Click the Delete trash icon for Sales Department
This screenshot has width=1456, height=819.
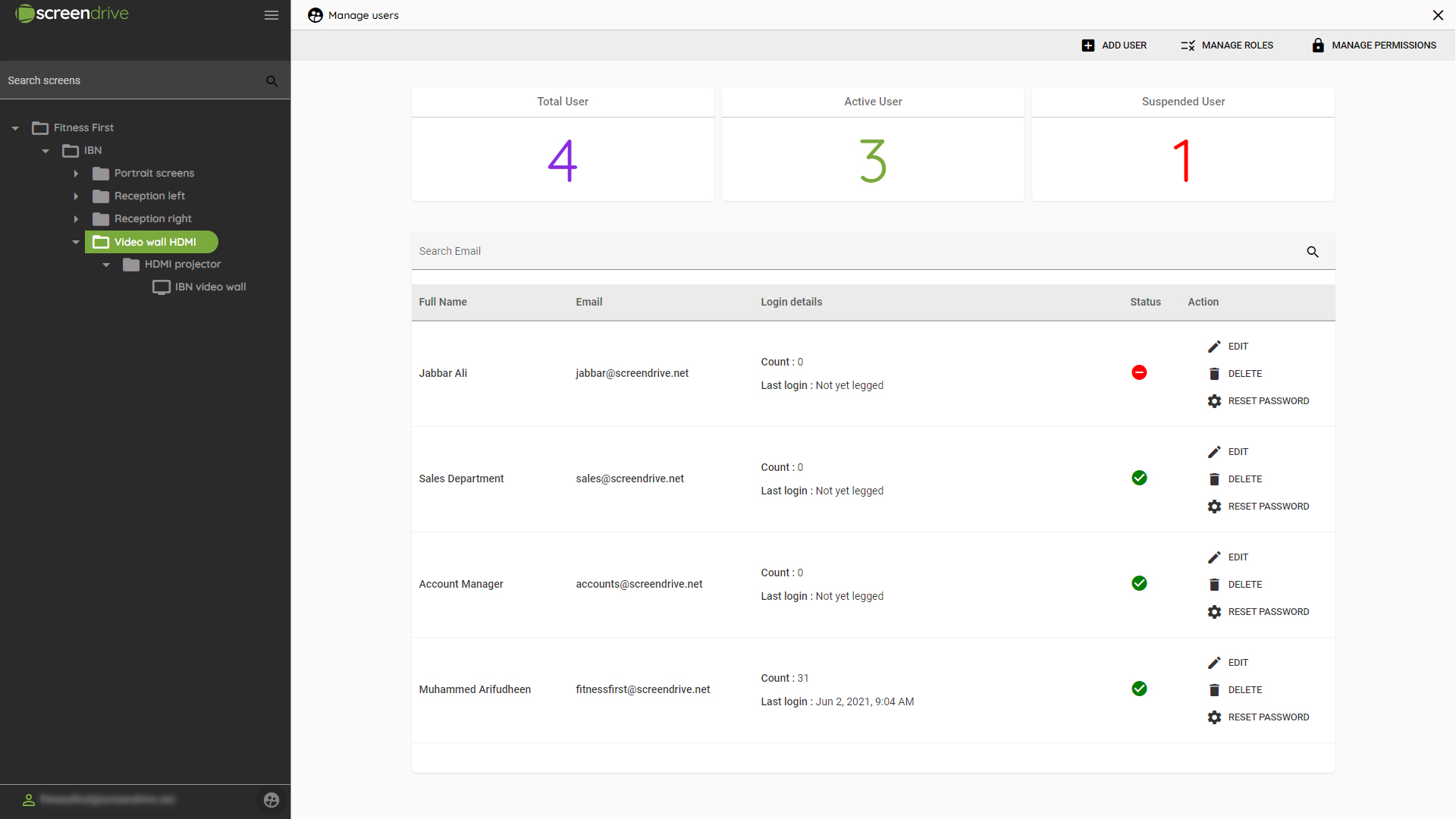(x=1215, y=479)
